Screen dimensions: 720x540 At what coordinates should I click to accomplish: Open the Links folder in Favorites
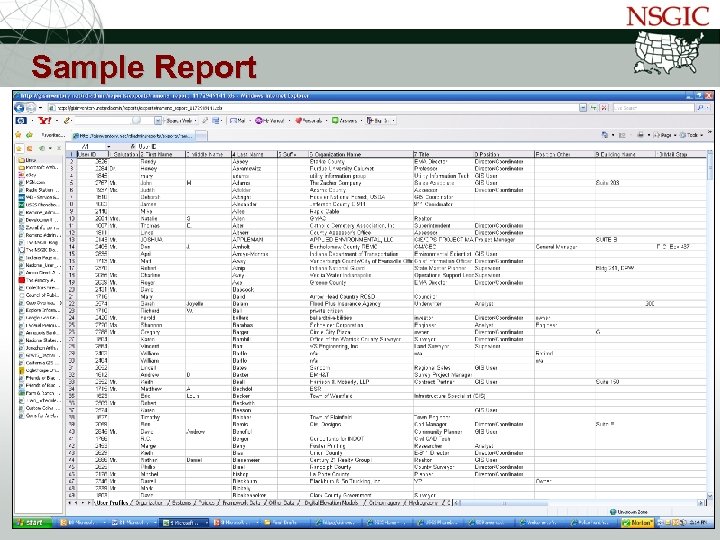point(28,160)
